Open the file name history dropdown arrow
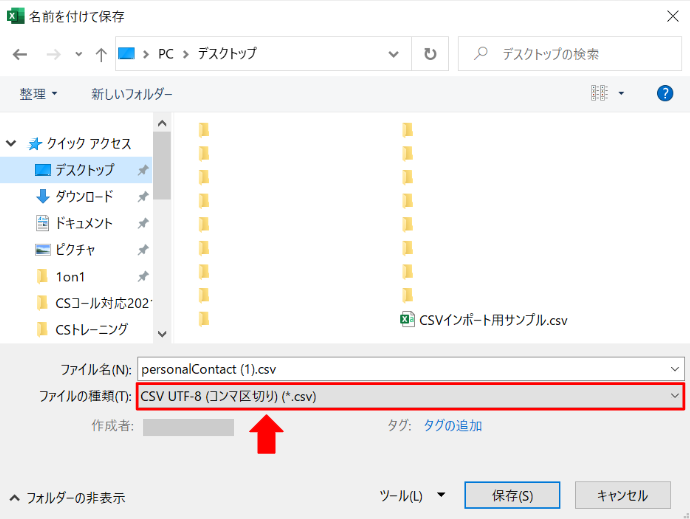The image size is (690, 519). pyautogui.click(x=675, y=369)
